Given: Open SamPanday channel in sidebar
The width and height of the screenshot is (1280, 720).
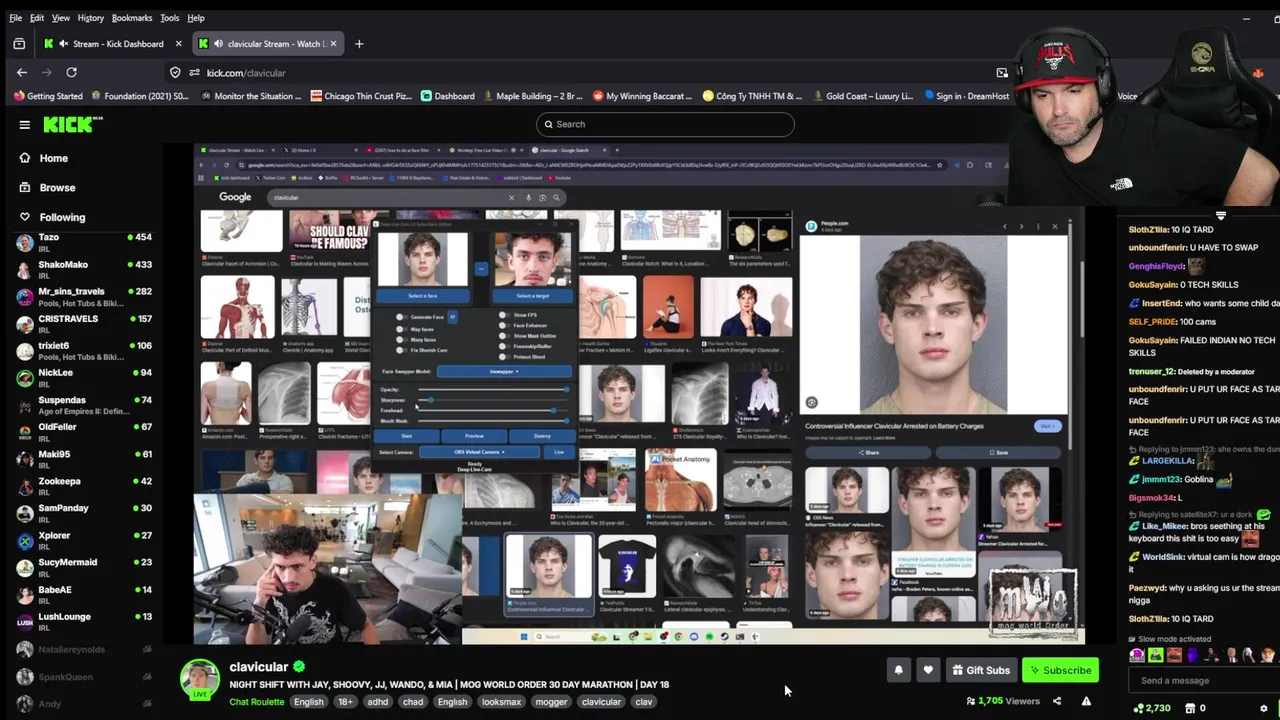Looking at the screenshot, I should coord(84,514).
